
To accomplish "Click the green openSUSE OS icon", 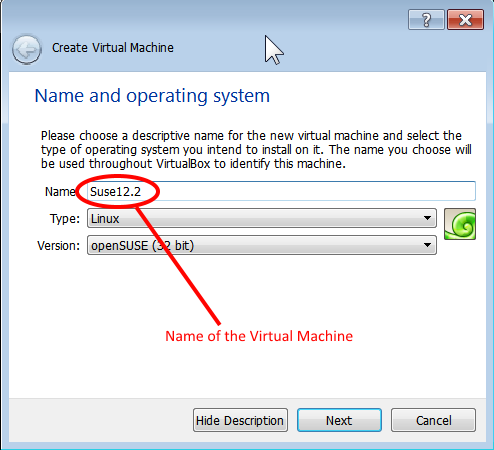I will [x=460, y=224].
